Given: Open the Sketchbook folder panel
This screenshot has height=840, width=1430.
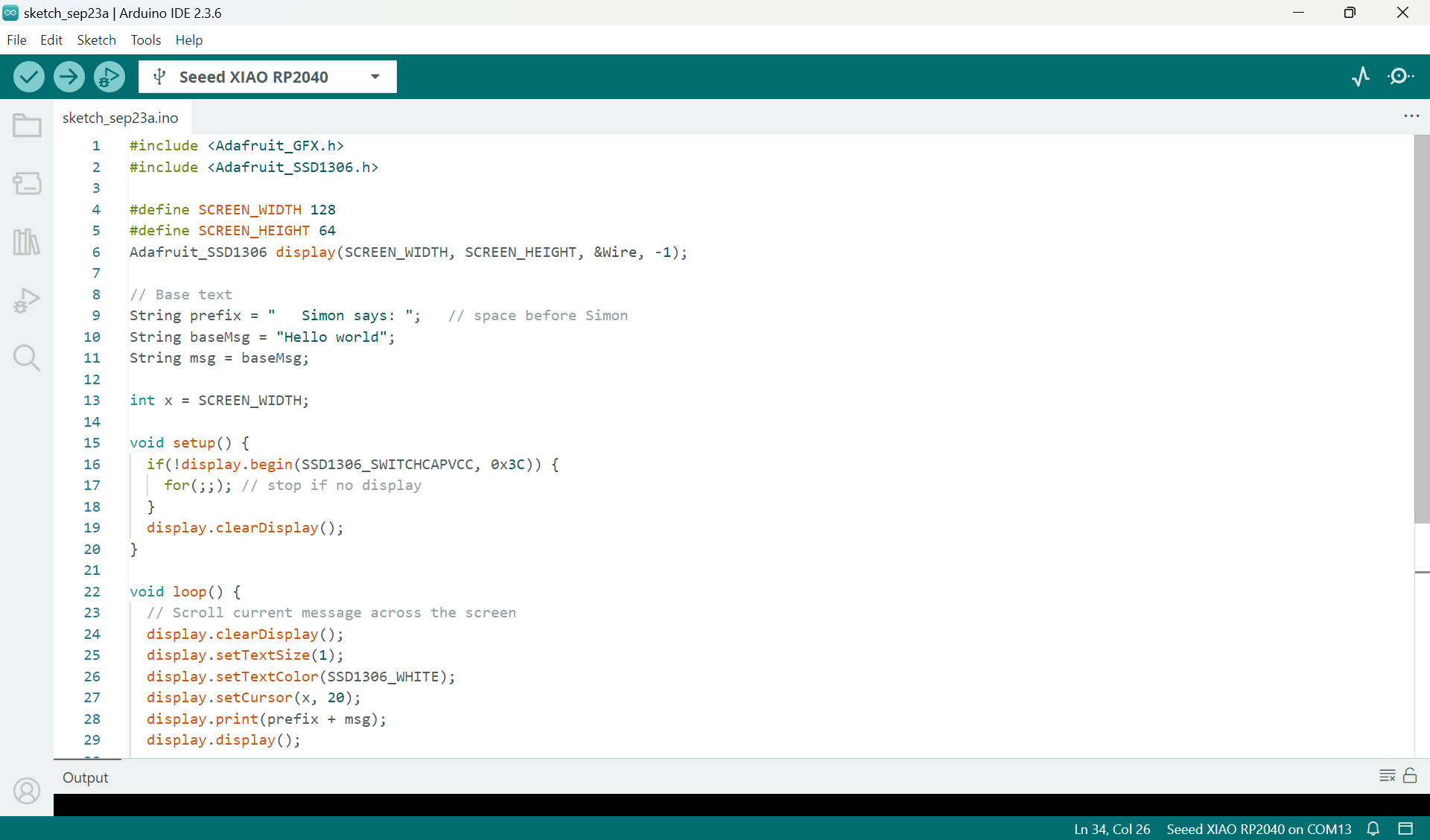Looking at the screenshot, I should coord(27,125).
